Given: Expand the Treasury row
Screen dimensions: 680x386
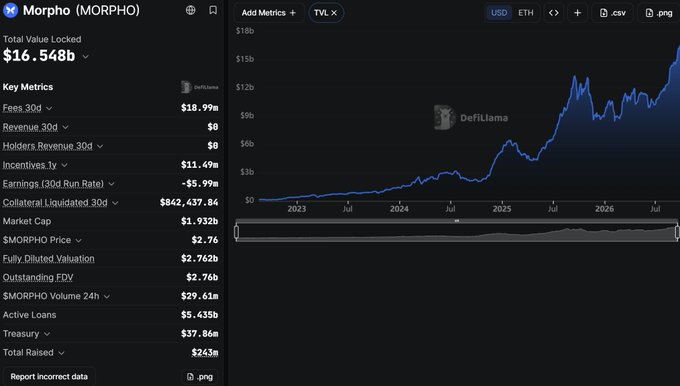Looking at the screenshot, I should point(47,334).
